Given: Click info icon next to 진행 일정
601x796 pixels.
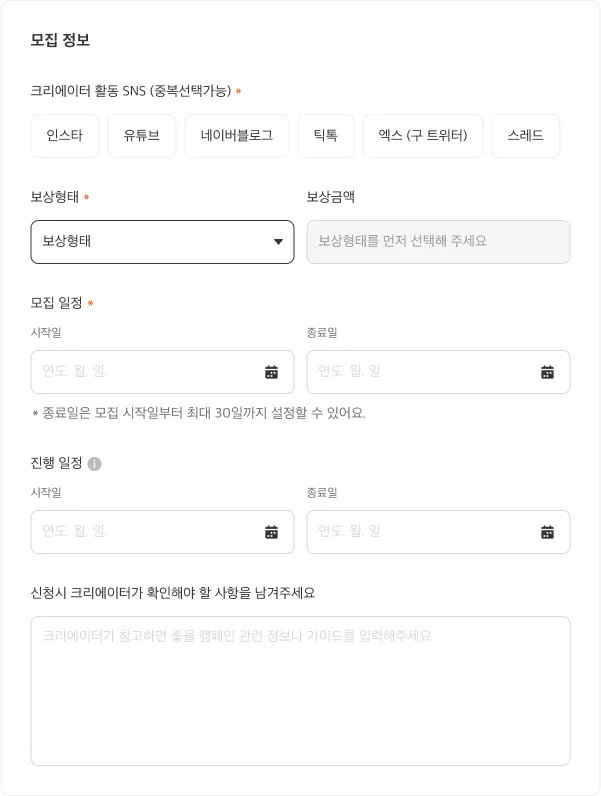Looking at the screenshot, I should [95, 464].
